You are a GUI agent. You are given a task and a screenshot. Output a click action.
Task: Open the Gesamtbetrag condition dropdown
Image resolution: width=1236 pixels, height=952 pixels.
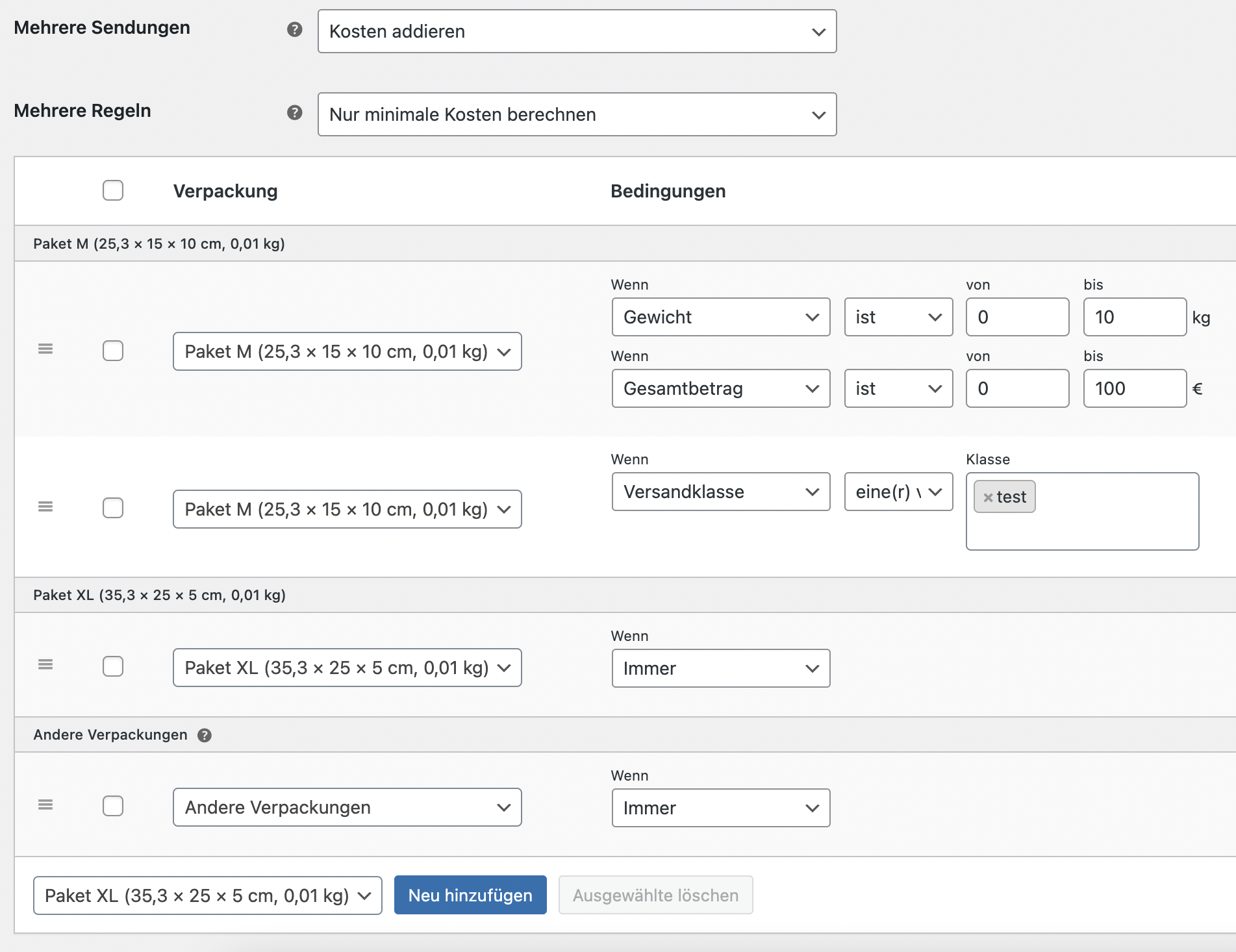720,388
